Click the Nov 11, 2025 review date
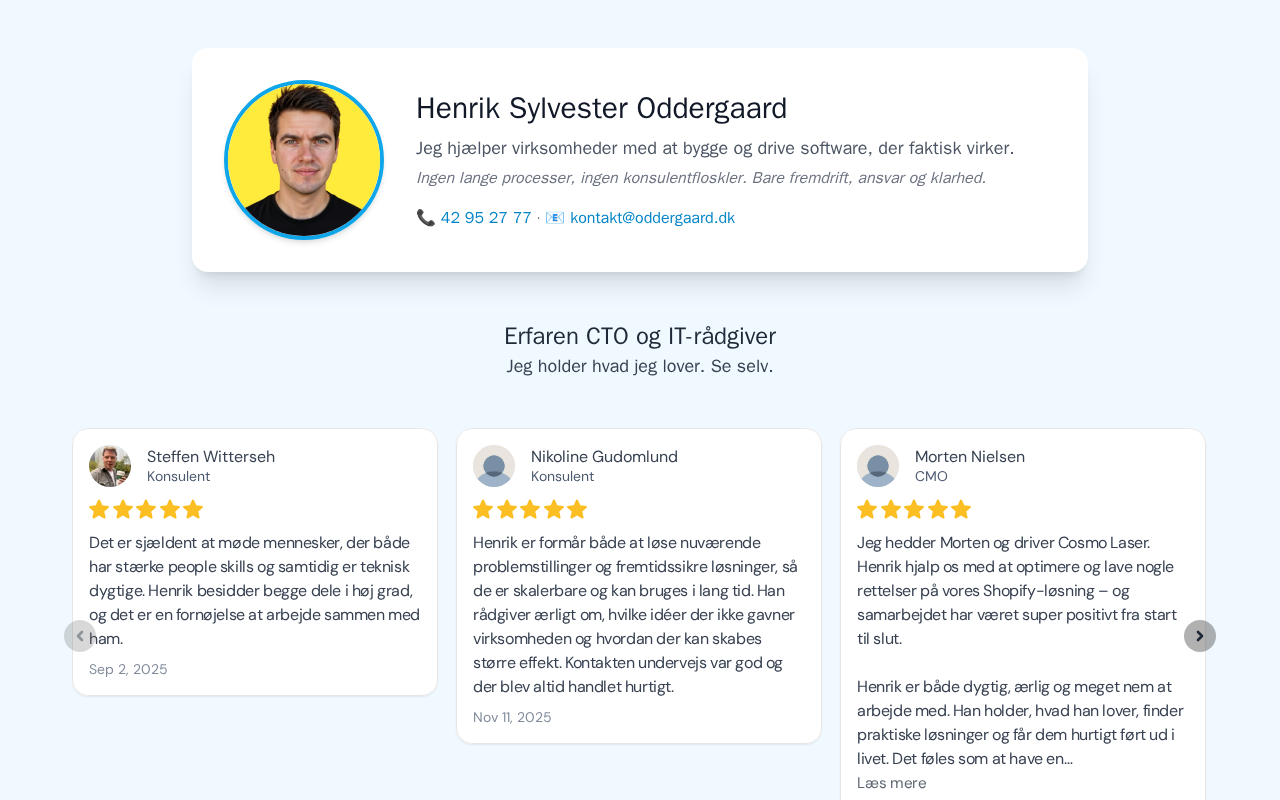The height and width of the screenshot is (800, 1280). coord(512,718)
